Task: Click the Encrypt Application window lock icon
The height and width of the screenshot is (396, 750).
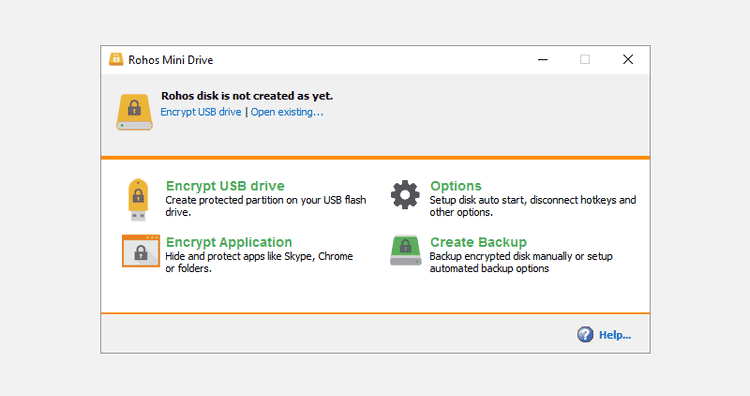Action: (141, 251)
